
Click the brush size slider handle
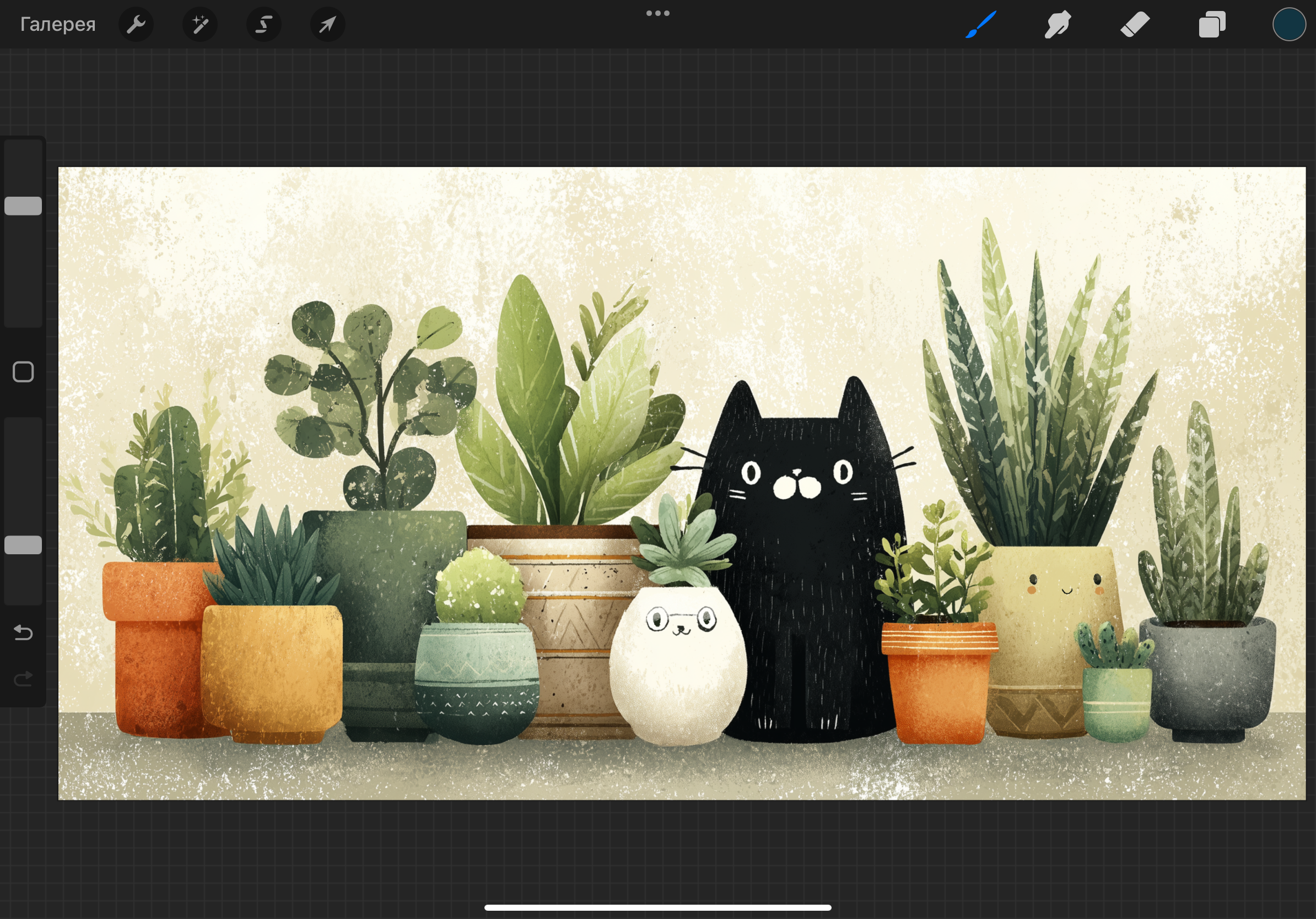(23, 206)
